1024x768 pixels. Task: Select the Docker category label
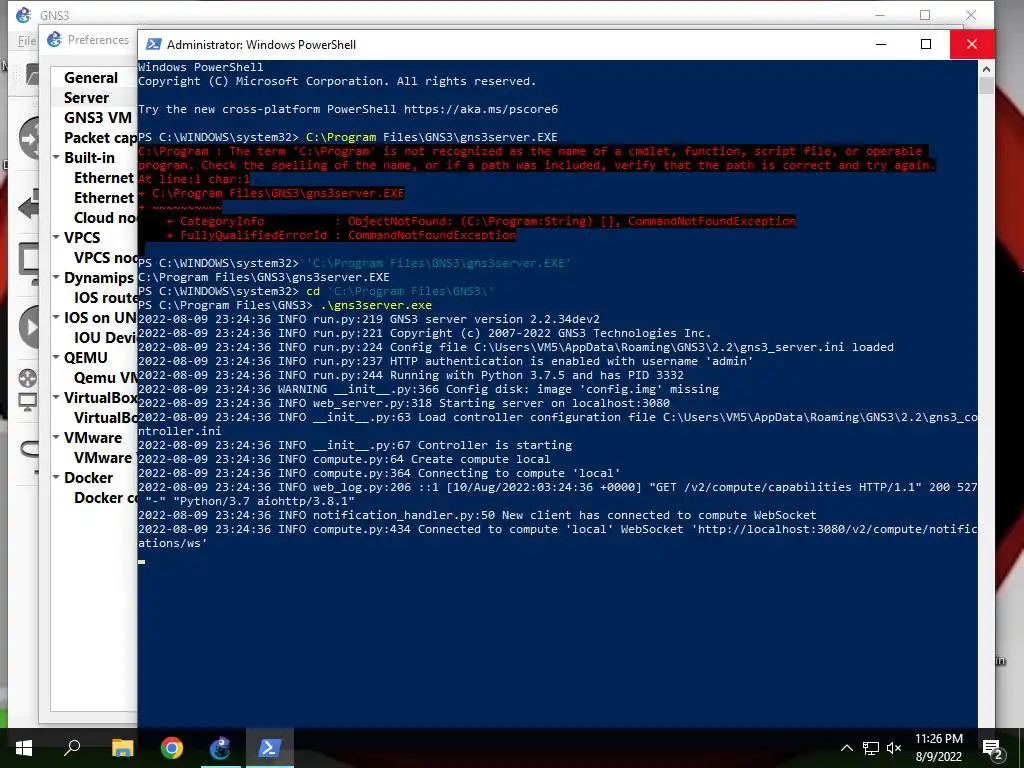(88, 478)
